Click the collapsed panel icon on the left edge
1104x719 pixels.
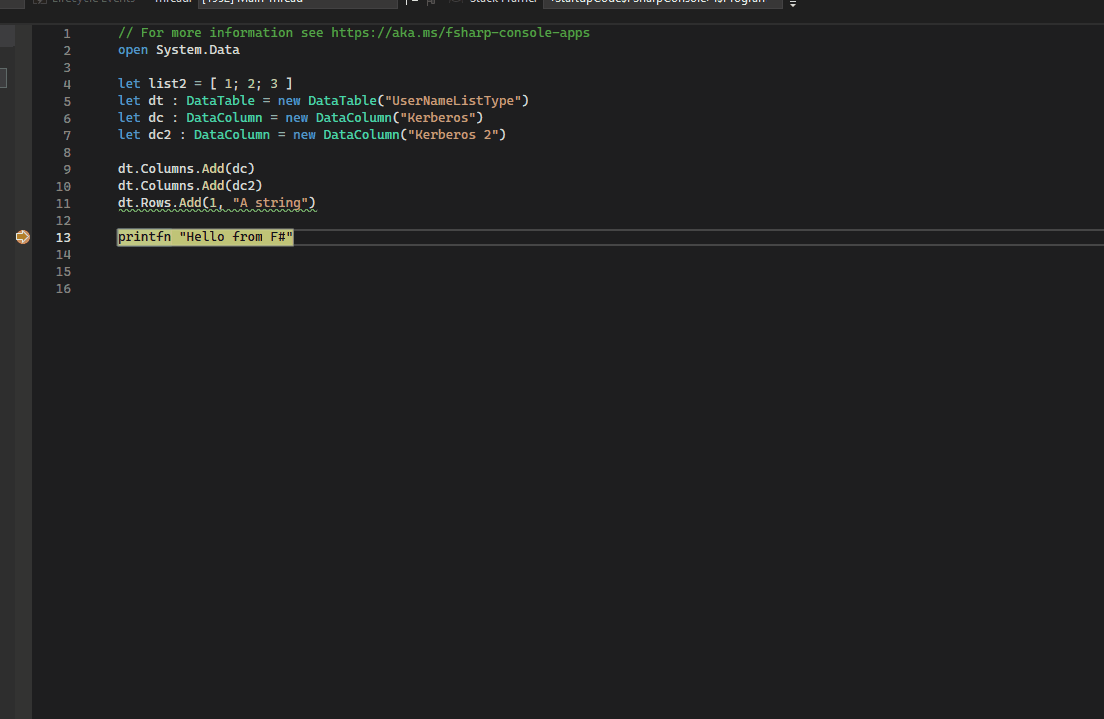(x=3, y=78)
